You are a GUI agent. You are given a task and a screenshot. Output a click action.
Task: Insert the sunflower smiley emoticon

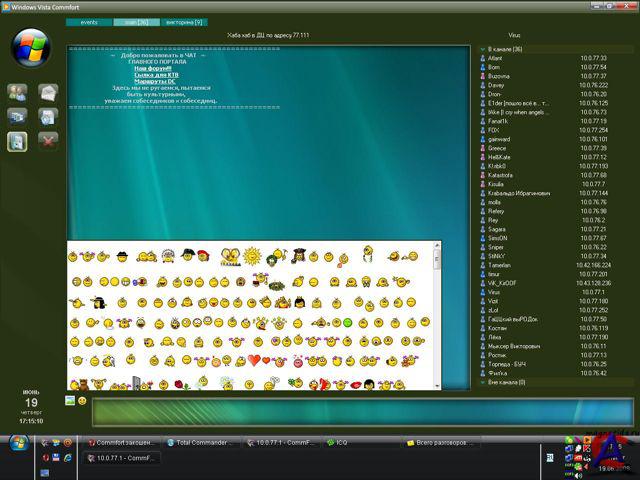251,257
